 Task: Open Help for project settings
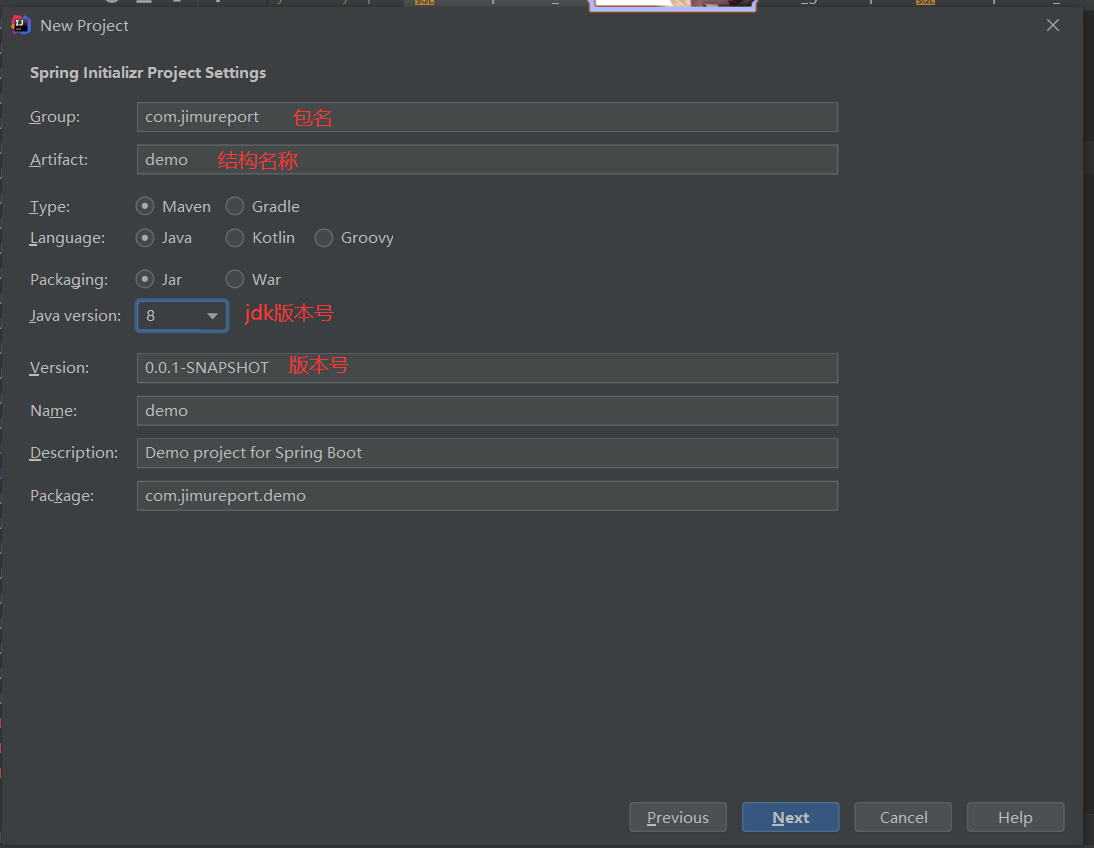click(1015, 817)
